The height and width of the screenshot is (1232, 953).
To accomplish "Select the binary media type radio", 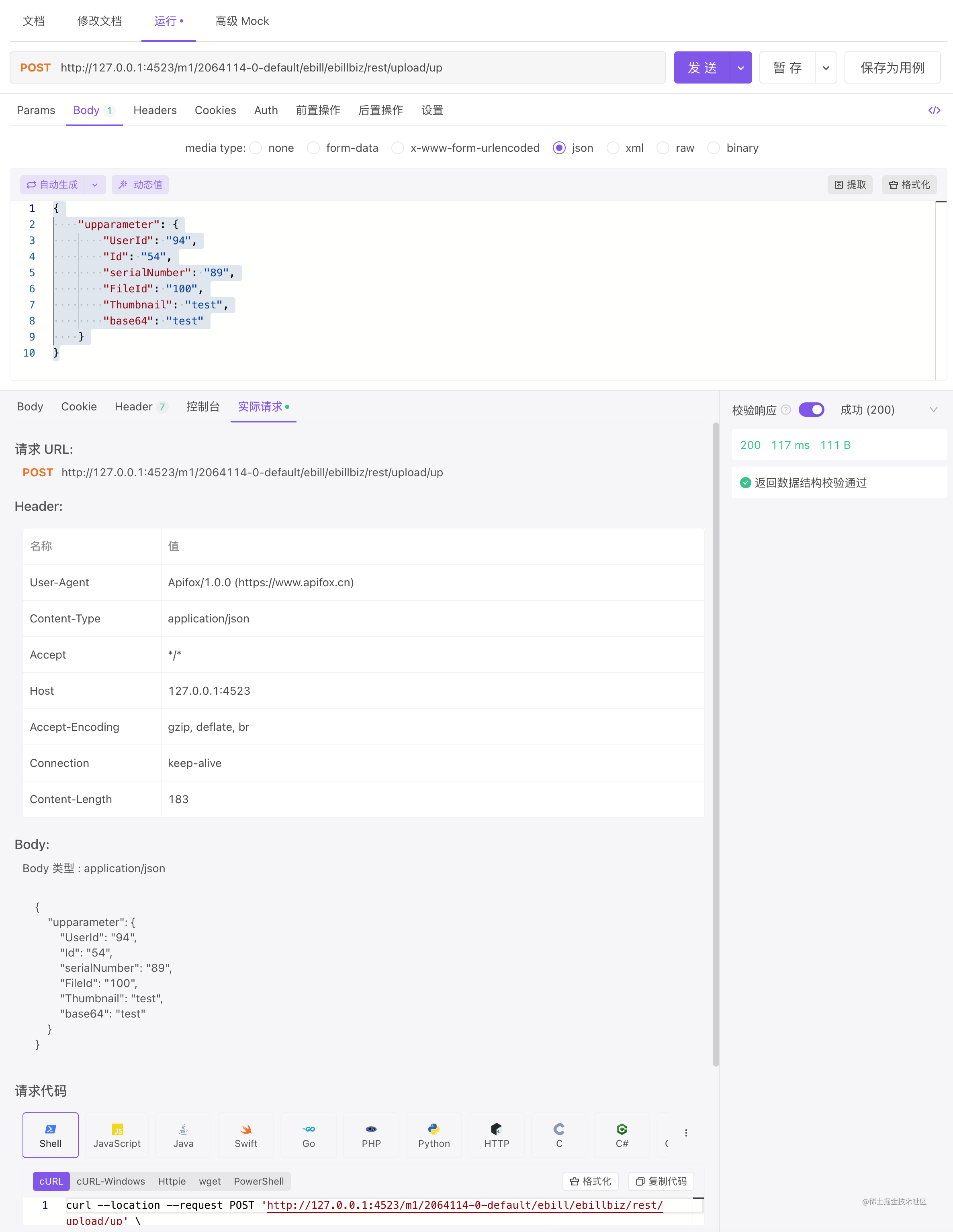I will (x=714, y=148).
